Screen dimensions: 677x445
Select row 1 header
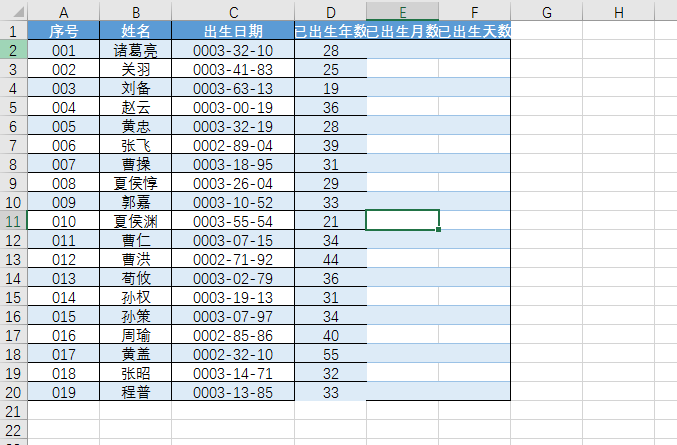[13, 31]
